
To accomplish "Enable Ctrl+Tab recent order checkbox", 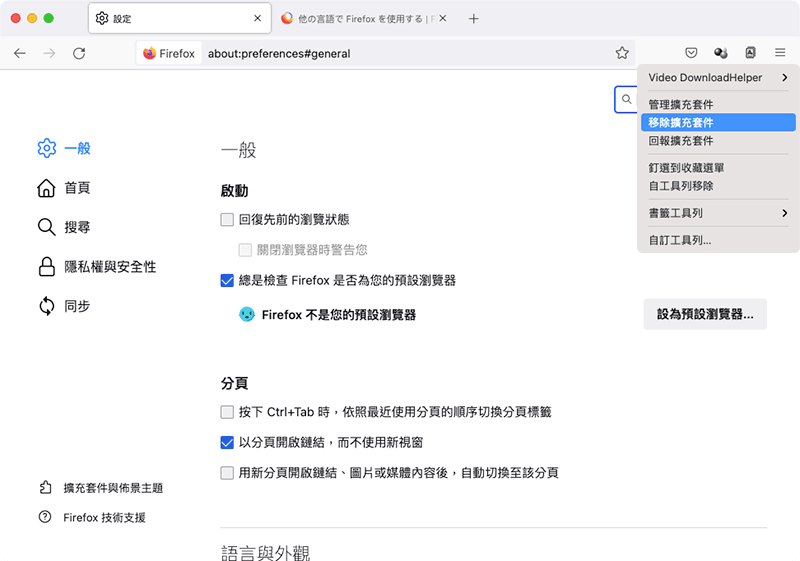I will (x=227, y=412).
